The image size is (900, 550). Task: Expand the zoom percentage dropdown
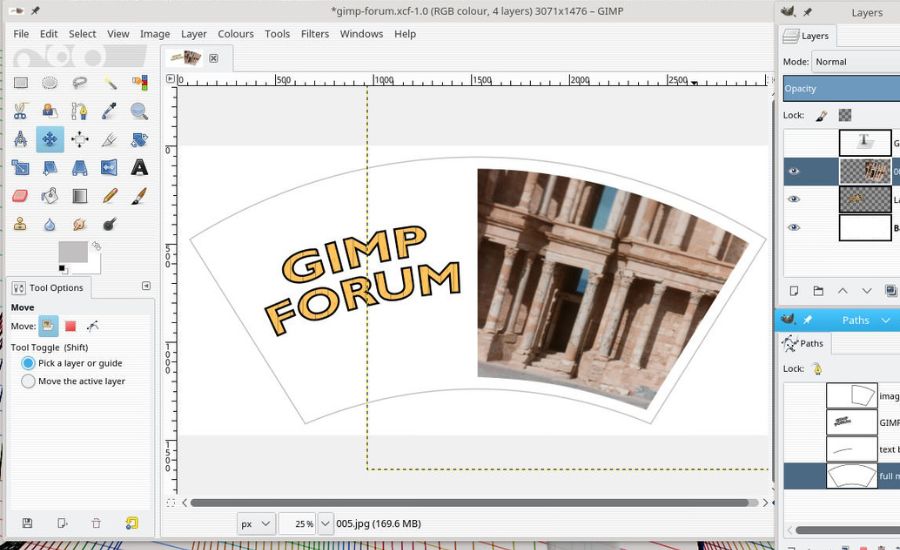(x=324, y=523)
